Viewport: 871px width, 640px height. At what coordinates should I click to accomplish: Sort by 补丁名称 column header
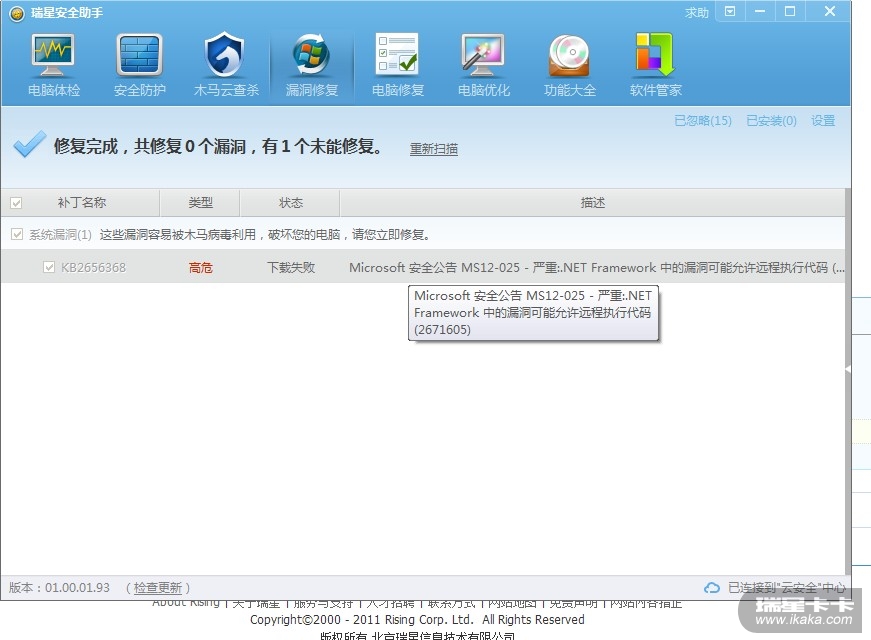pyautogui.click(x=82, y=203)
